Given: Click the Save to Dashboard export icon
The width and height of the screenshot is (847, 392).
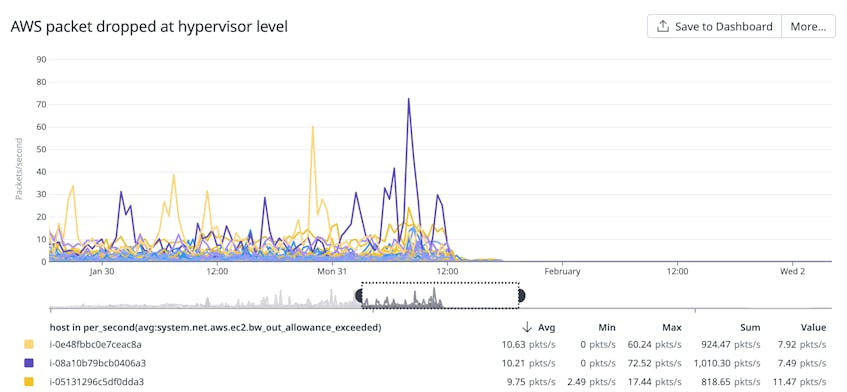Looking at the screenshot, I should click(663, 26).
